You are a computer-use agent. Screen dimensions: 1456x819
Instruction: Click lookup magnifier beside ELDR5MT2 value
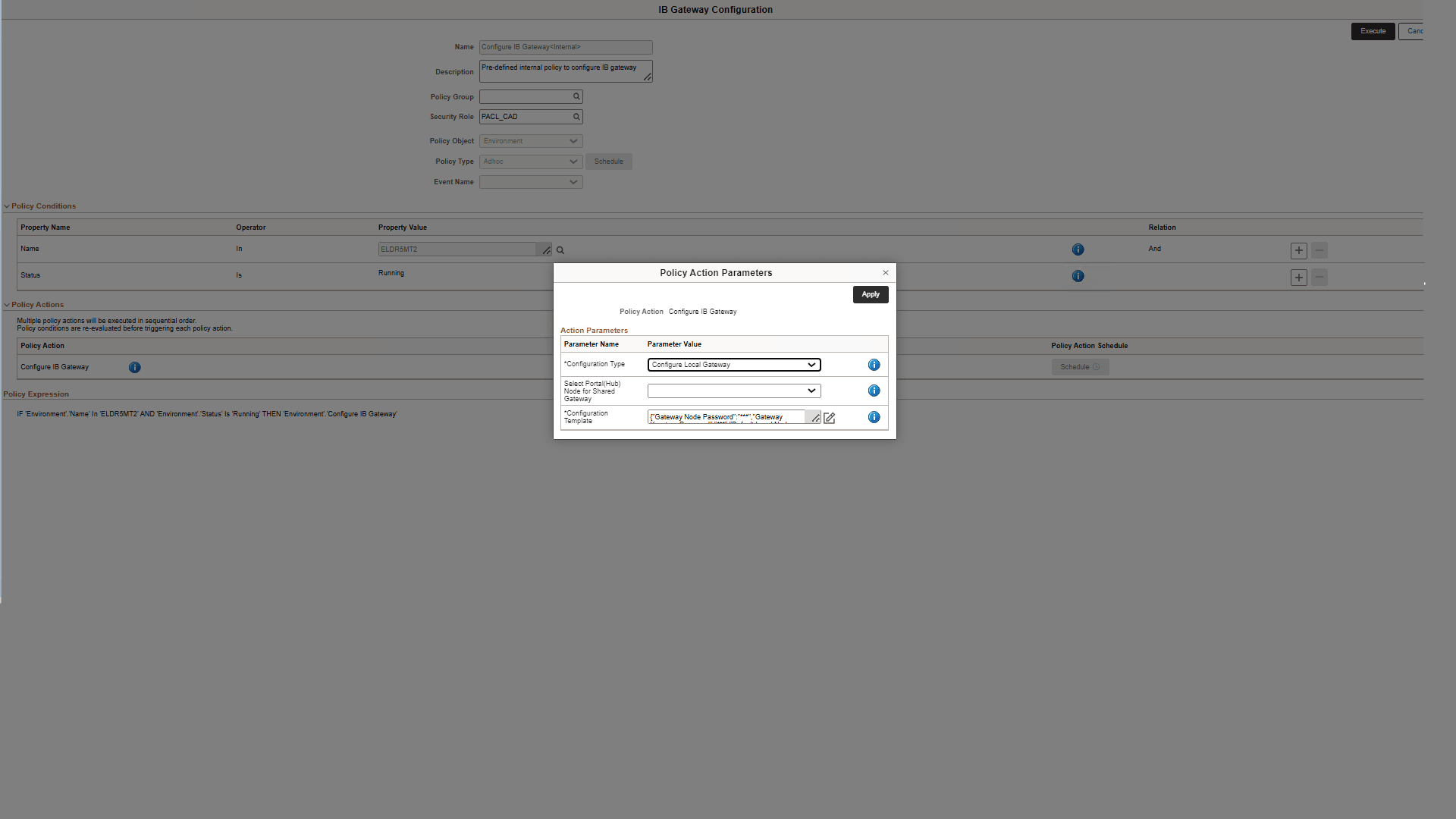(560, 250)
